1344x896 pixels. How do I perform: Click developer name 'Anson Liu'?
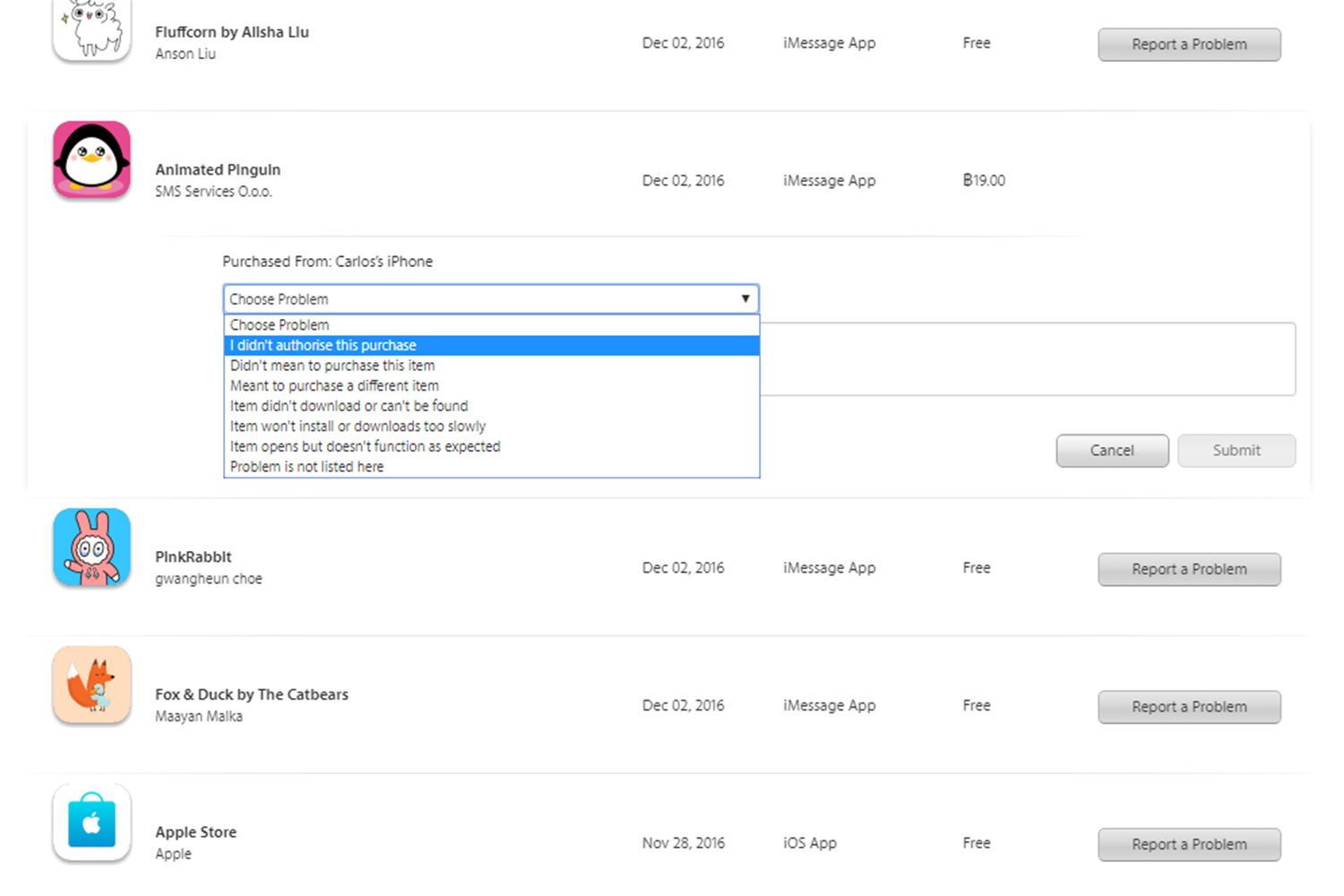[185, 54]
